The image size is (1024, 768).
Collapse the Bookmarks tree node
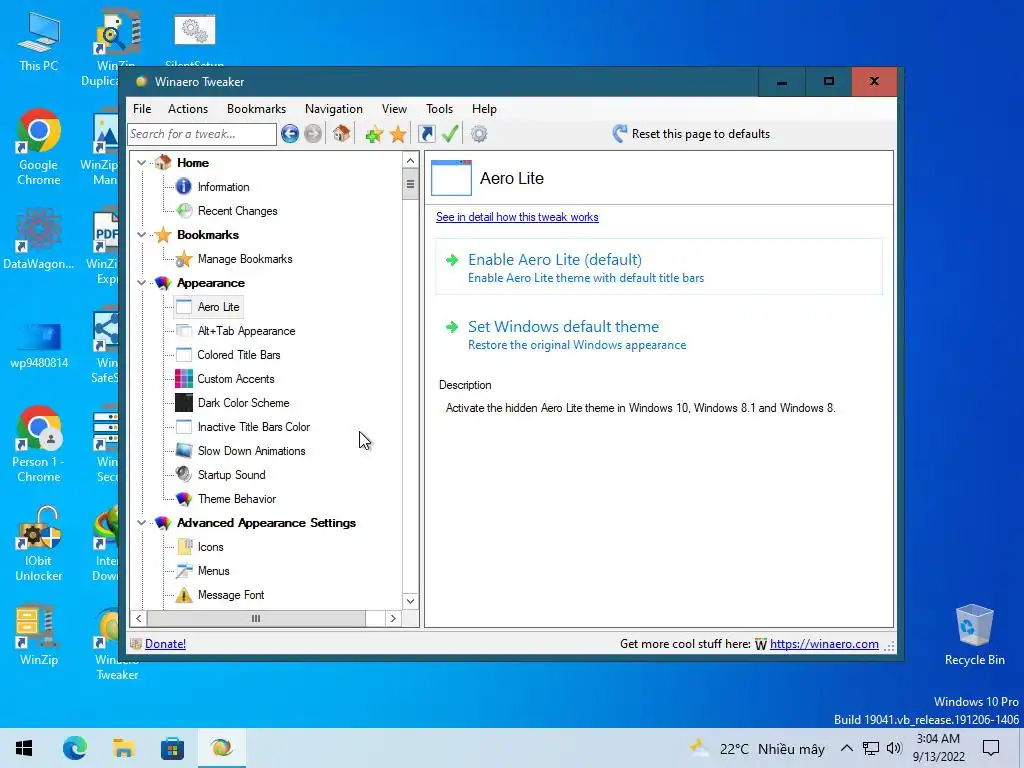(141, 234)
